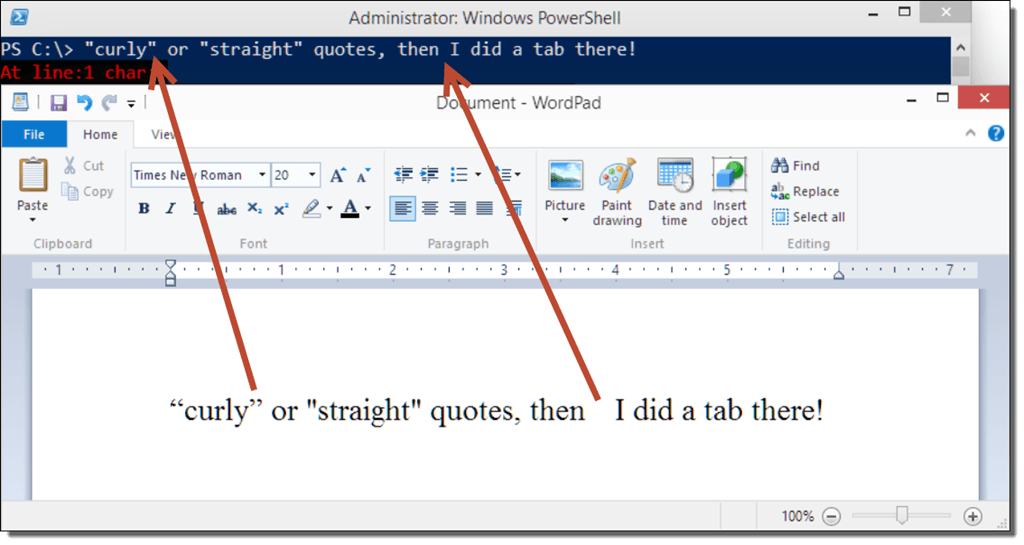Increase paragraph indent
This screenshot has height=545, width=1024.
point(429,174)
